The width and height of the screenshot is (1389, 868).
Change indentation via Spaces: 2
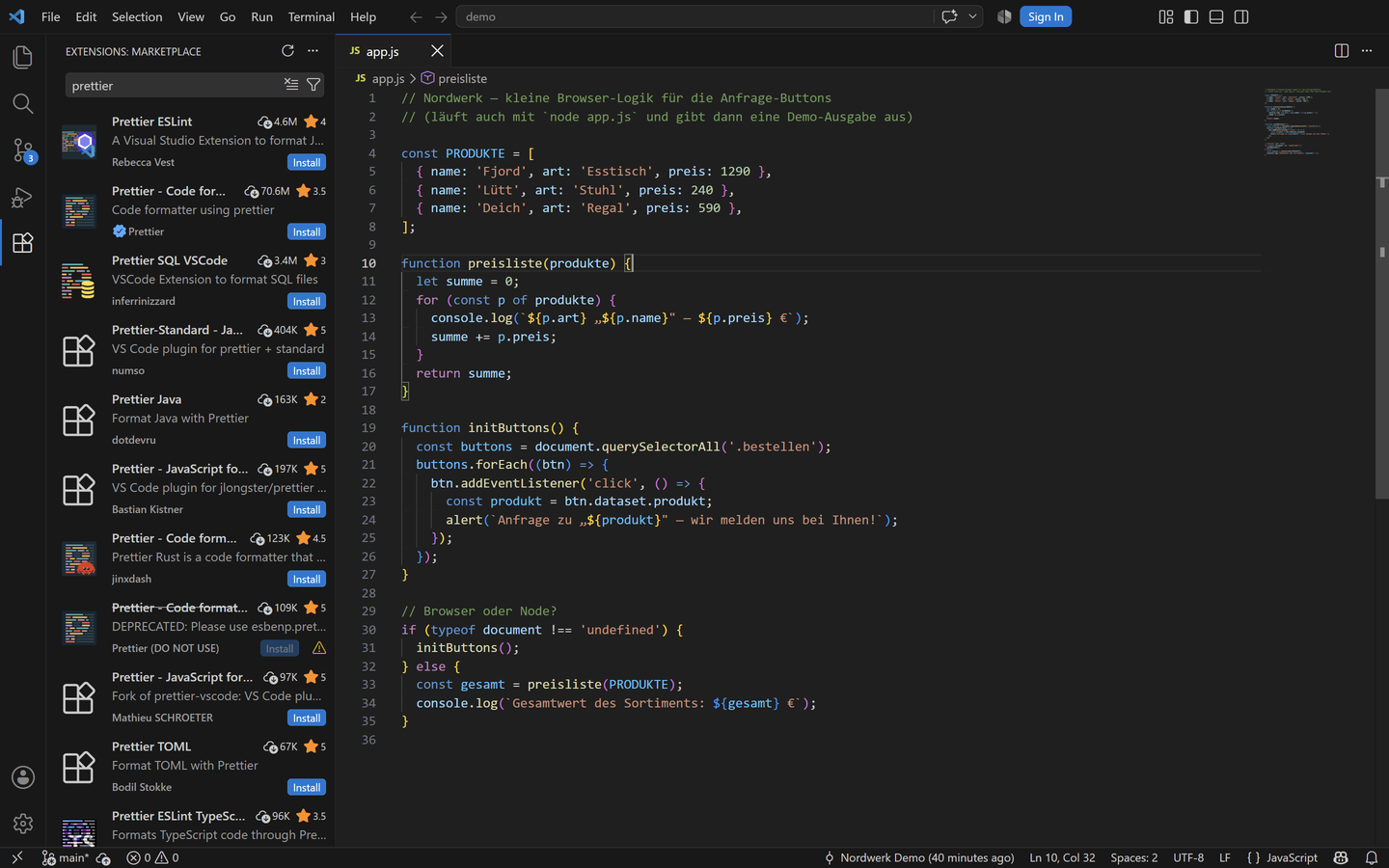coord(1133,857)
